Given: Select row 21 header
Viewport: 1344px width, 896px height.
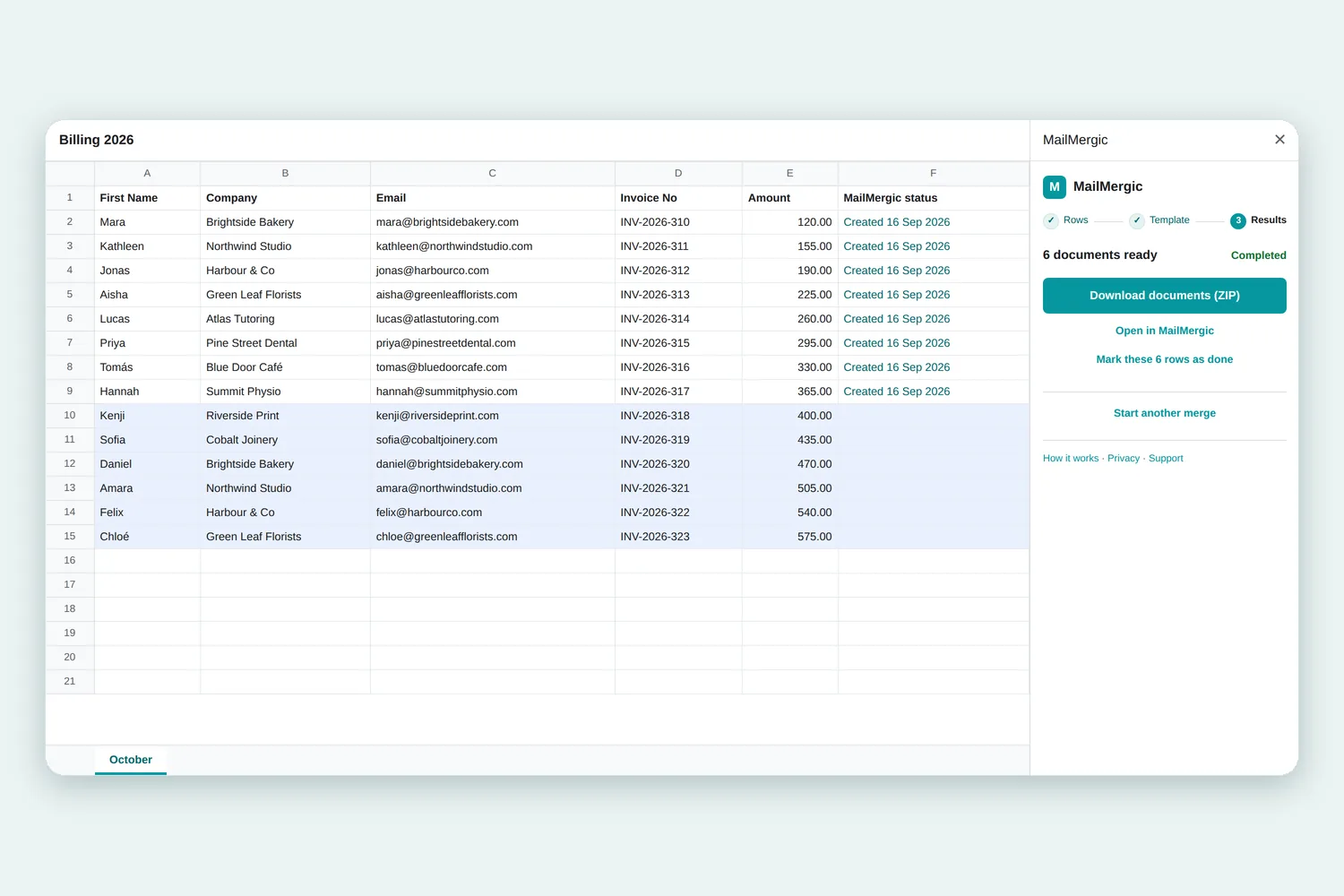Looking at the screenshot, I should pyautogui.click(x=70, y=682).
